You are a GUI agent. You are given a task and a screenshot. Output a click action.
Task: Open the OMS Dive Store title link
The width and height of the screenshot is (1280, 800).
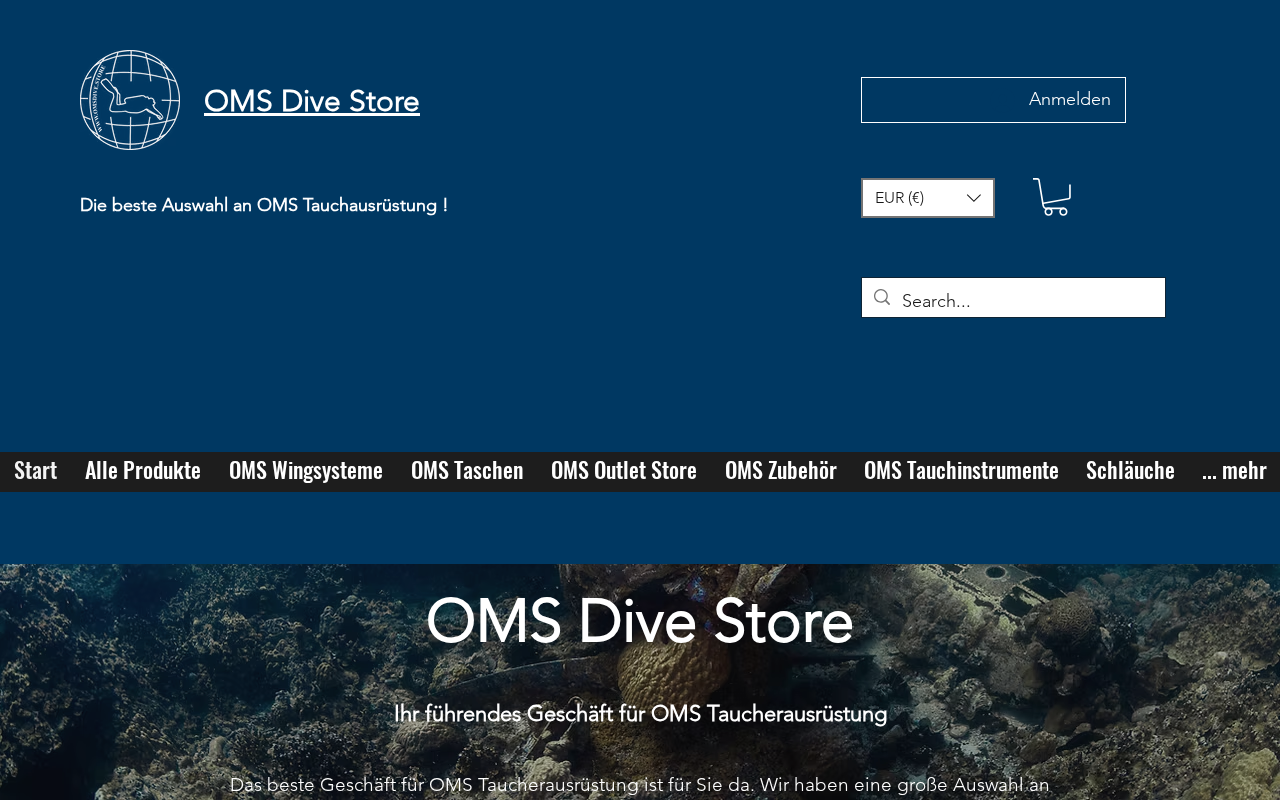pyautogui.click(x=312, y=101)
